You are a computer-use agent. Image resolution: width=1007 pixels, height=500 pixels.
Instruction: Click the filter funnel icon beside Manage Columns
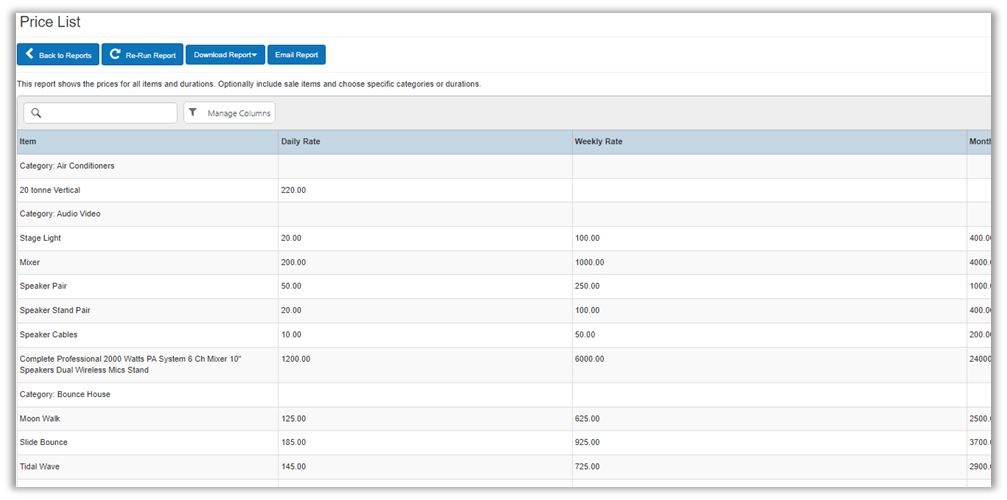click(193, 113)
